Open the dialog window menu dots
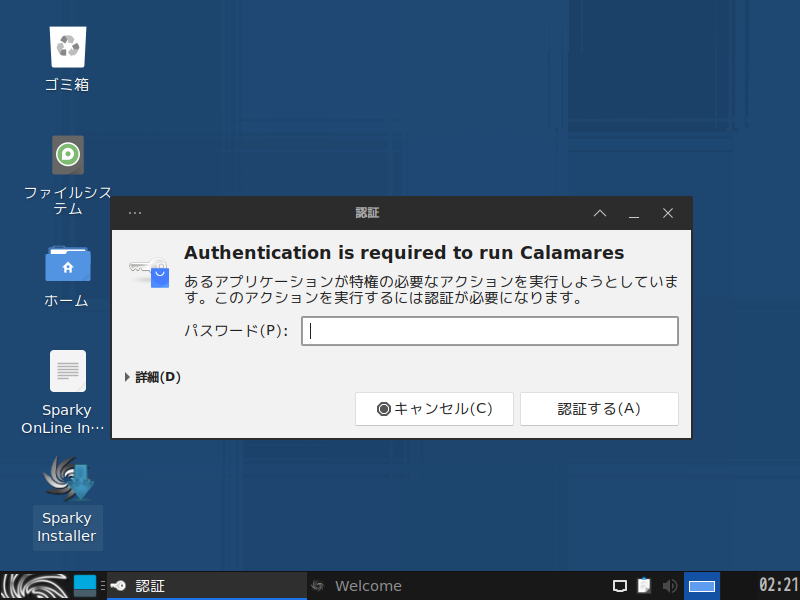This screenshot has width=800, height=600. click(x=135, y=213)
